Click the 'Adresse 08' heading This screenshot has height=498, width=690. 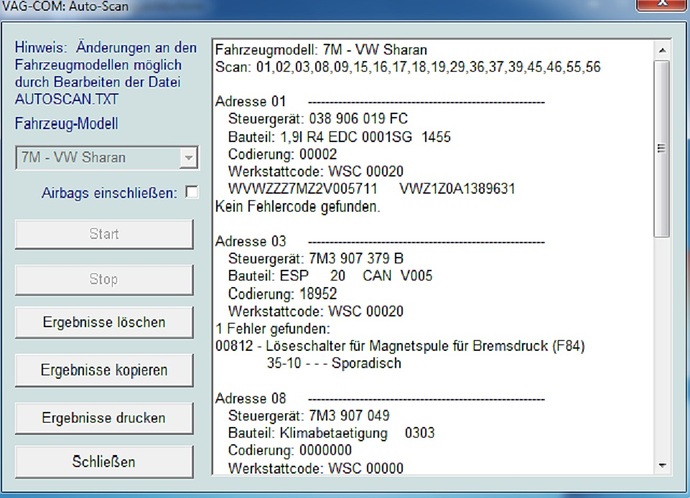(250, 399)
